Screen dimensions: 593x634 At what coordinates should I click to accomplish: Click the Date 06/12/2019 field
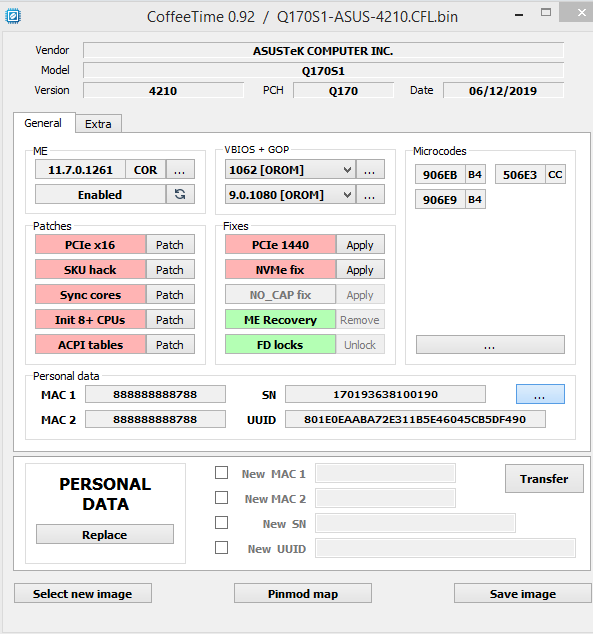pyautogui.click(x=503, y=91)
